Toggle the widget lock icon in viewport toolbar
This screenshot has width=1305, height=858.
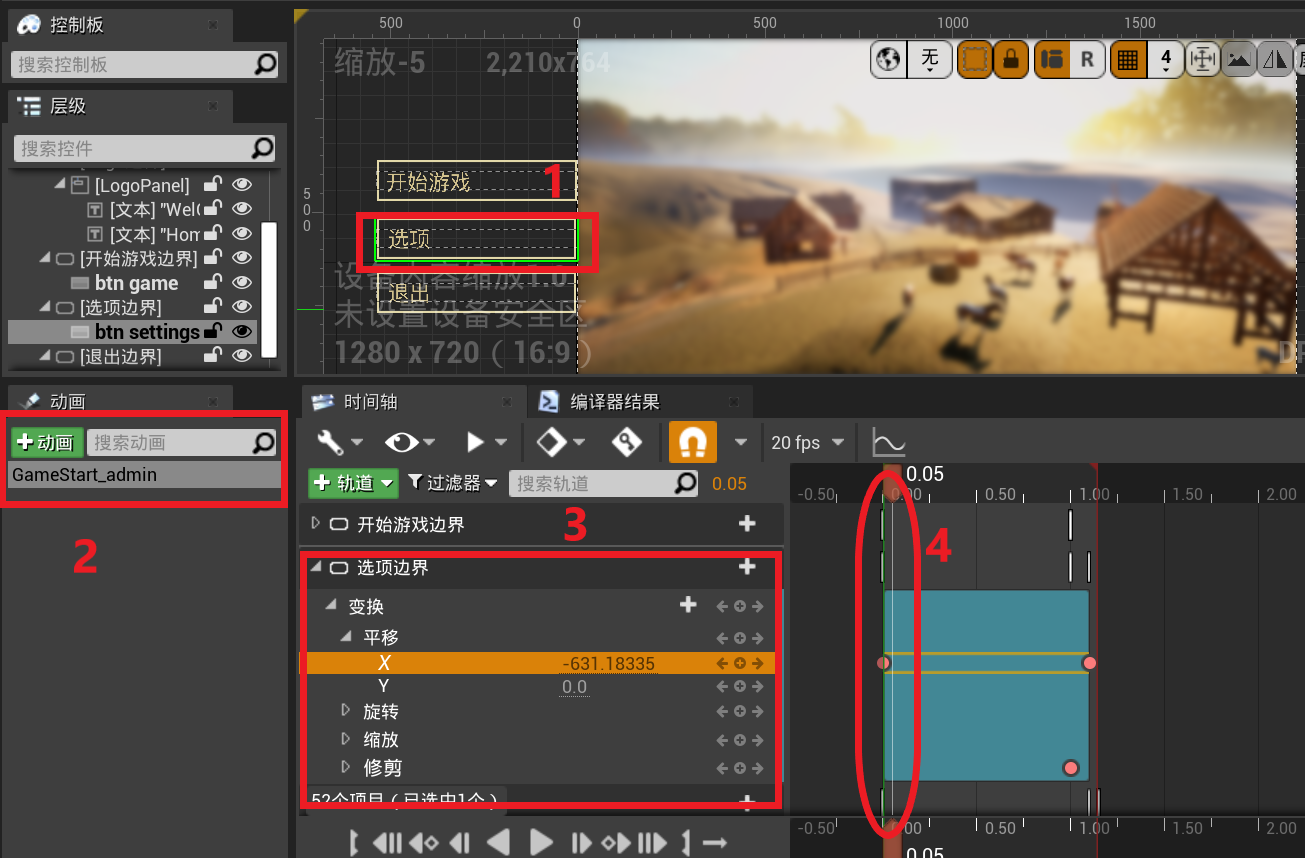point(1011,60)
